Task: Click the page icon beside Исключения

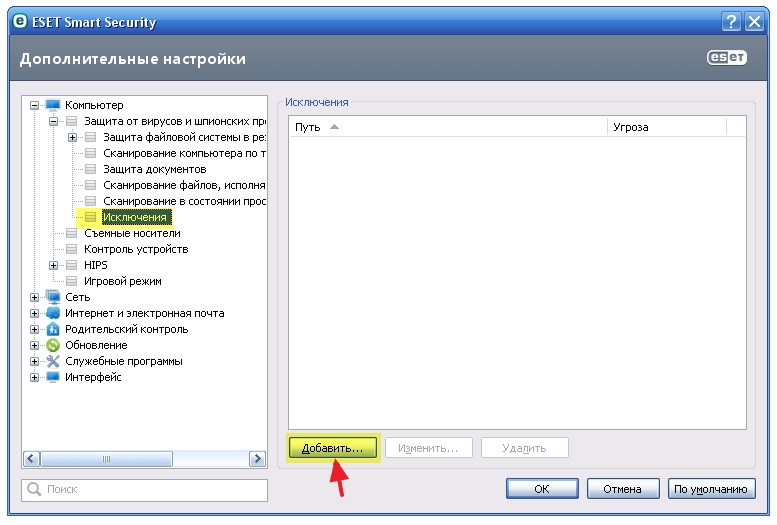Action: click(90, 217)
